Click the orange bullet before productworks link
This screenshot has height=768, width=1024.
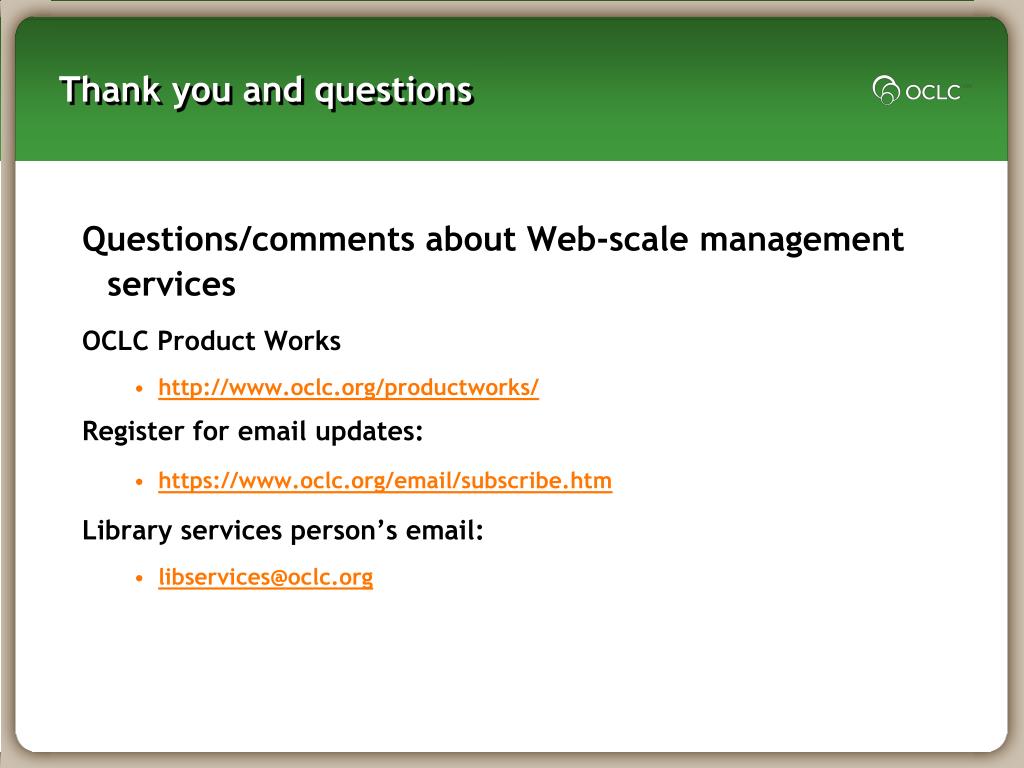click(x=139, y=389)
